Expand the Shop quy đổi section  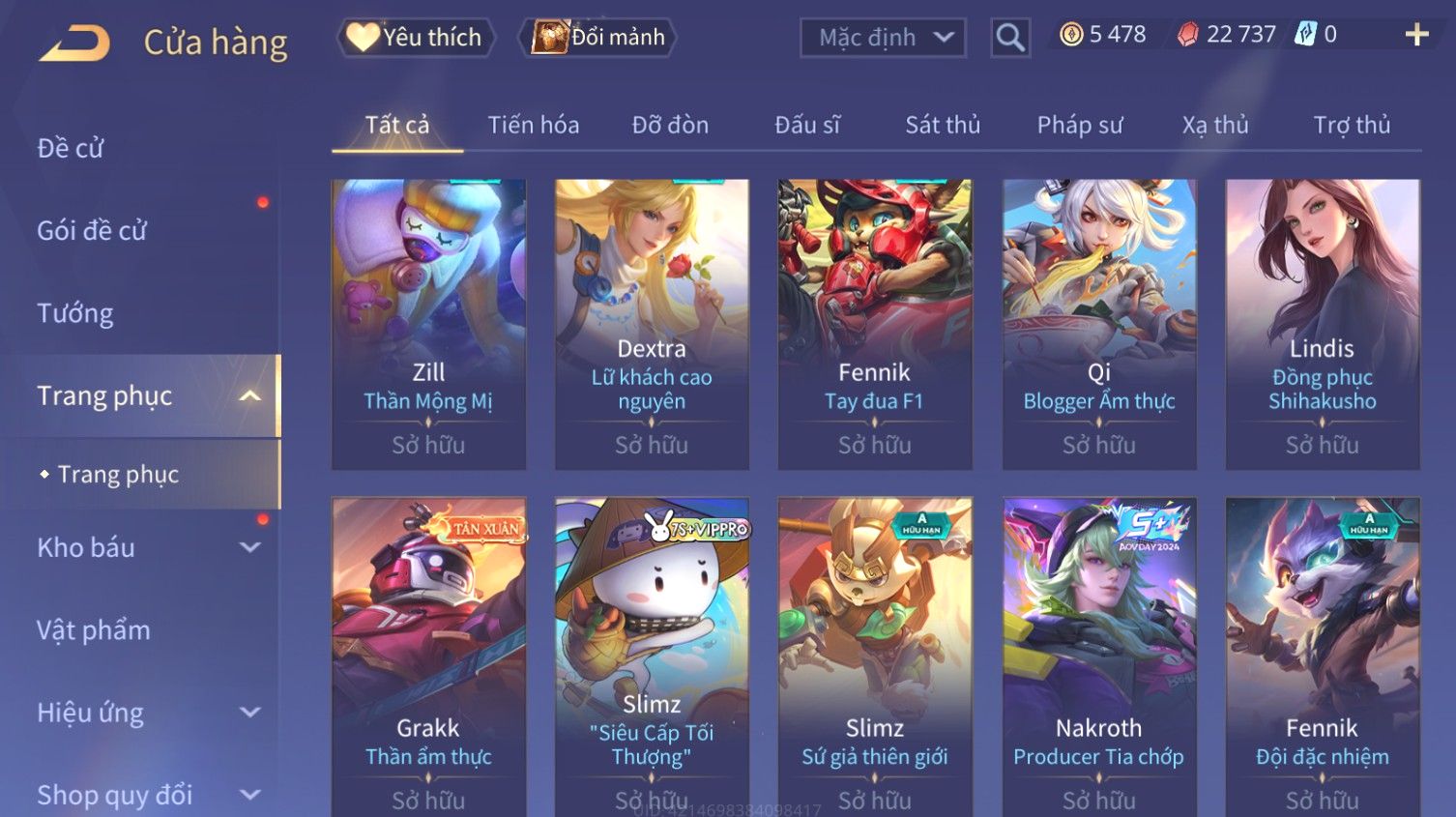pyautogui.click(x=249, y=795)
